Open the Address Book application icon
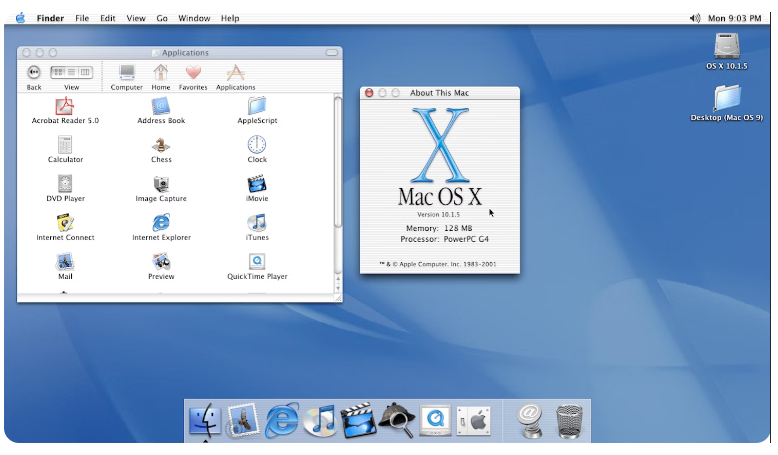Image resolution: width=778 pixels, height=455 pixels. click(161, 106)
